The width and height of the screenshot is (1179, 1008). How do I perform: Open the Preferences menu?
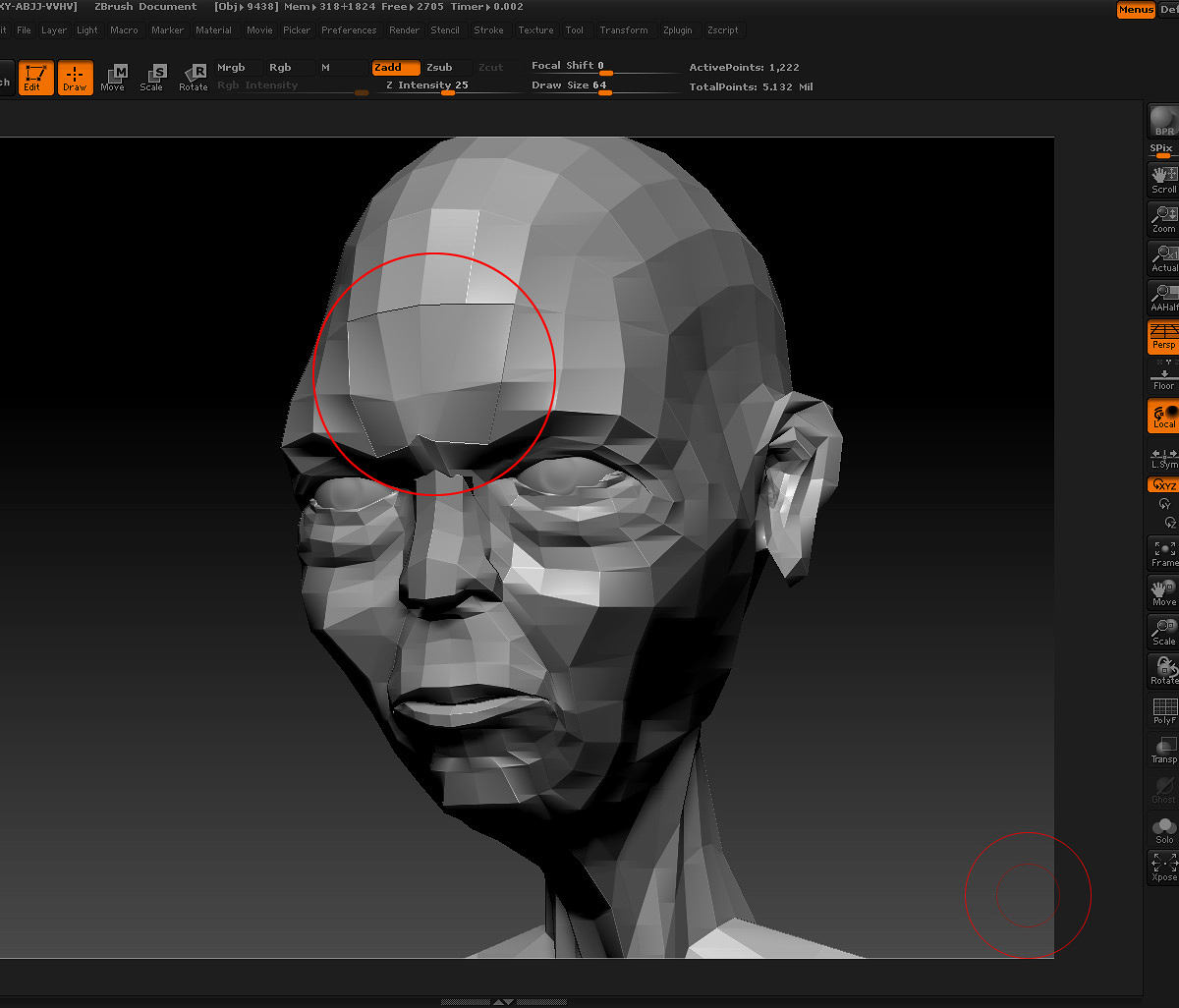[x=349, y=30]
